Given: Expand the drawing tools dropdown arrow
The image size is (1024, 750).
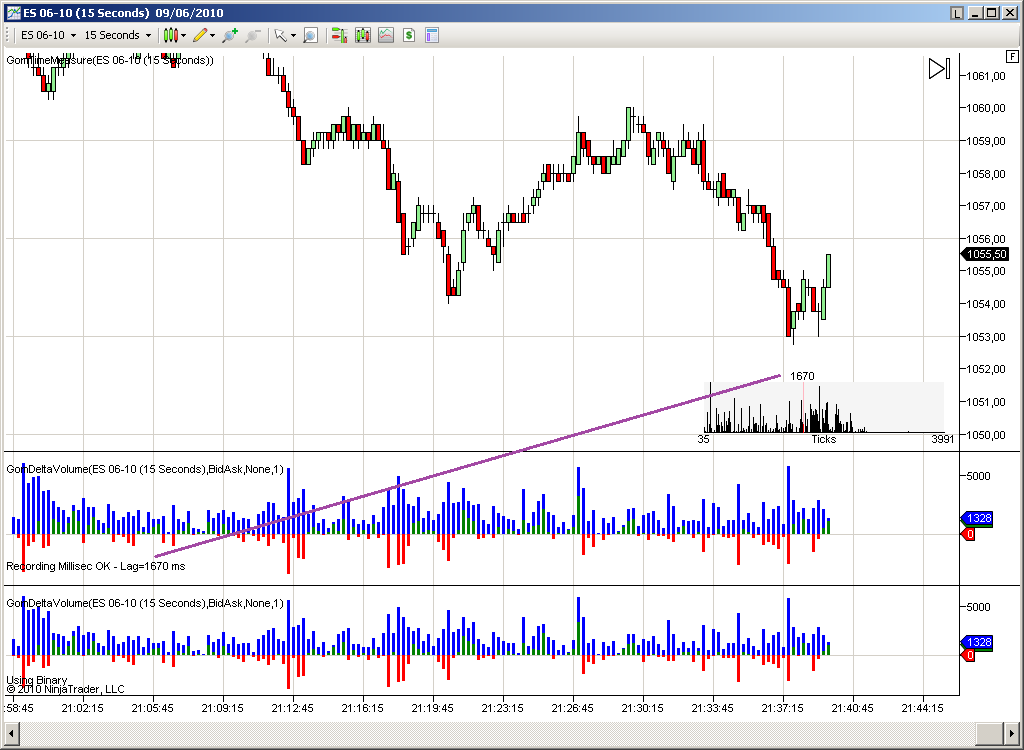Looking at the screenshot, I should click(x=212, y=35).
